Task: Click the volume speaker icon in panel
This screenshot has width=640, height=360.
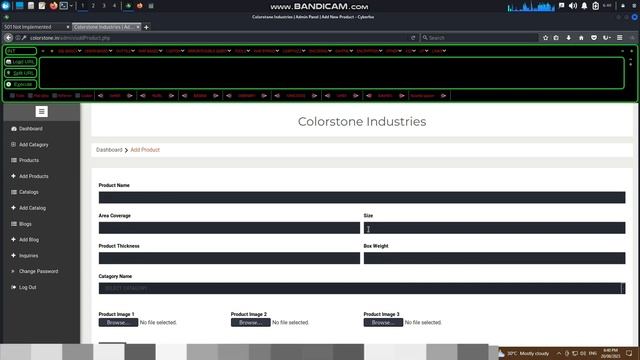Action: [573, 6]
